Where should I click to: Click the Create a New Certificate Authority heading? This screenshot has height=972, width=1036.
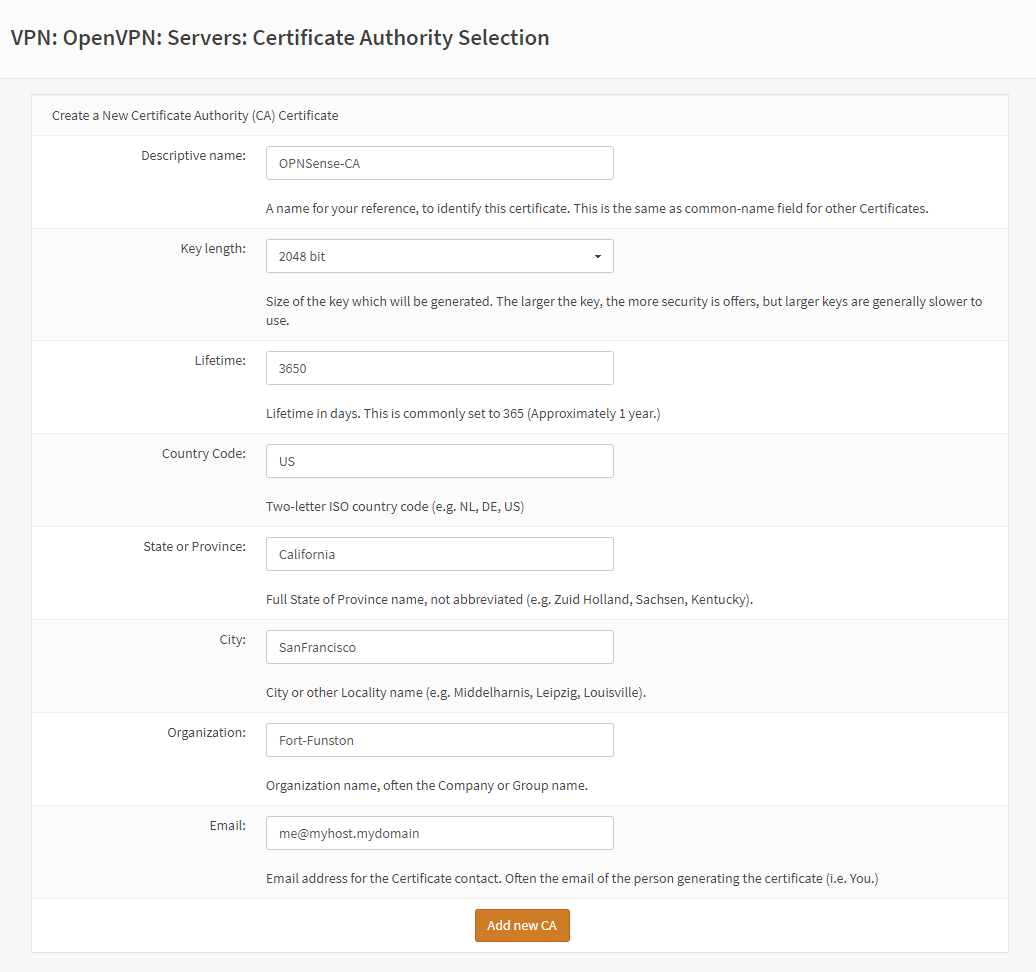195,116
